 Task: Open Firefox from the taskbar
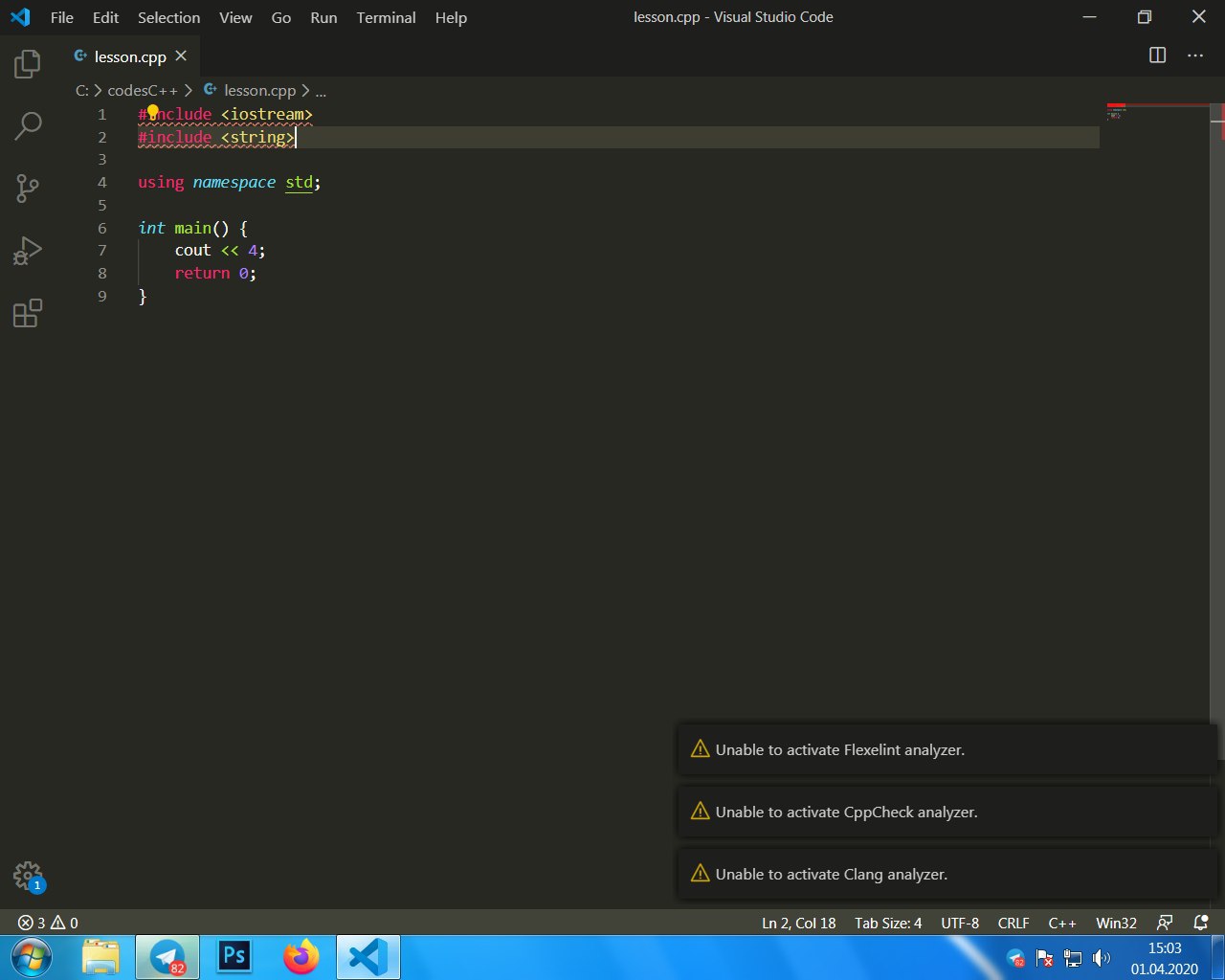[301, 957]
